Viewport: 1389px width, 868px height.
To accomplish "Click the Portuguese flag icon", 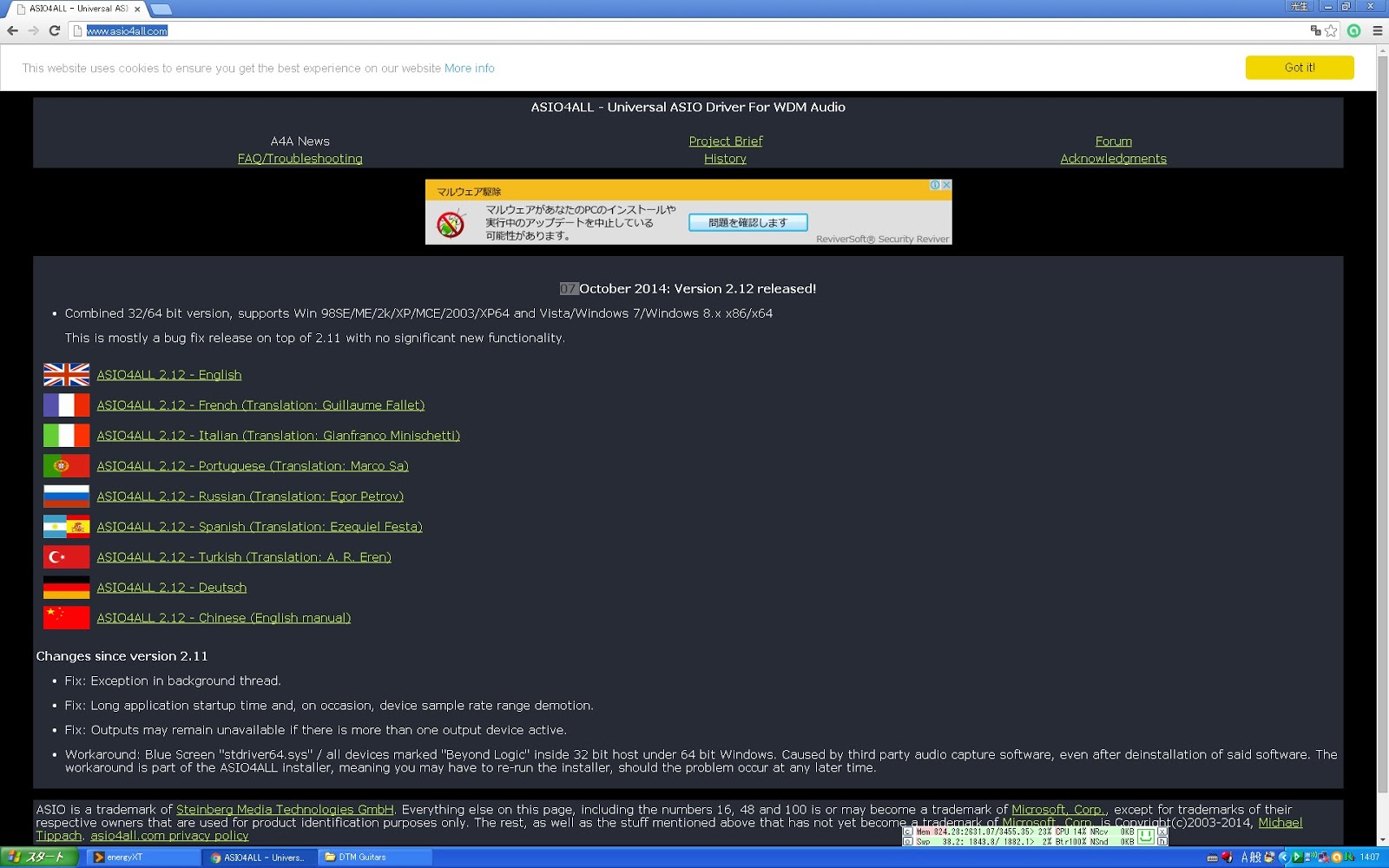I will [x=66, y=466].
